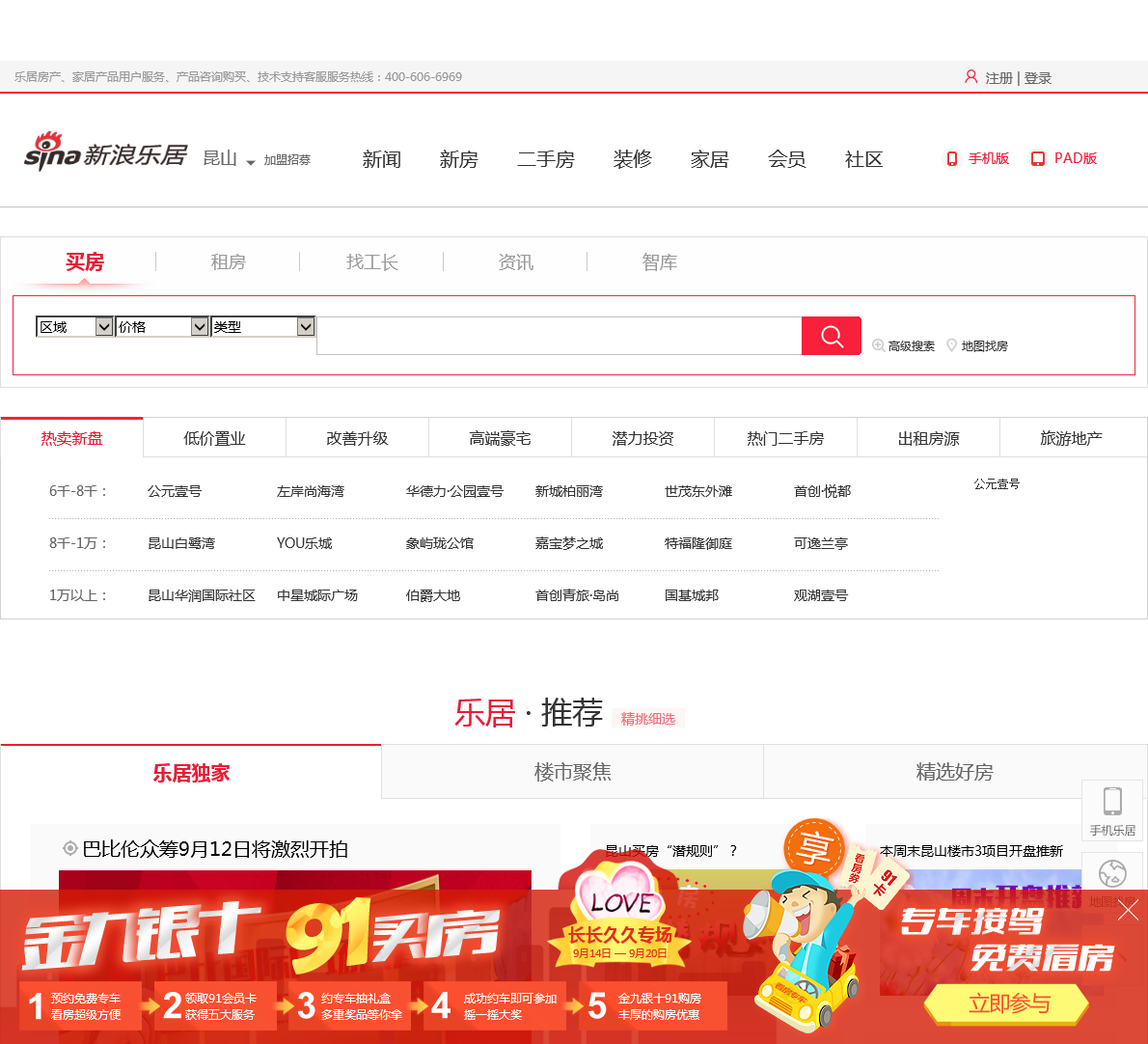Viewport: 1148px width, 1044px height.
Task: Click the 高级搜索 plus icon
Action: [878, 344]
